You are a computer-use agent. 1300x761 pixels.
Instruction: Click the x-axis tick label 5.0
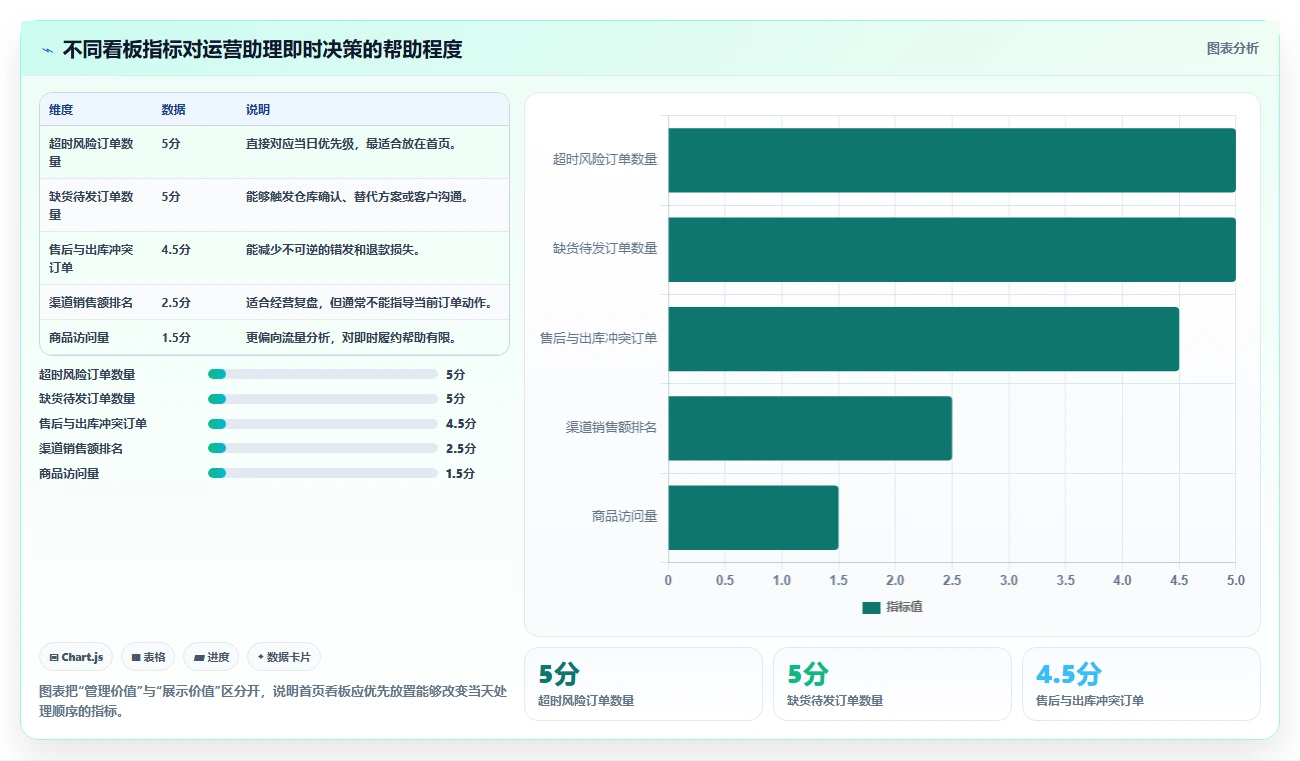(1236, 580)
